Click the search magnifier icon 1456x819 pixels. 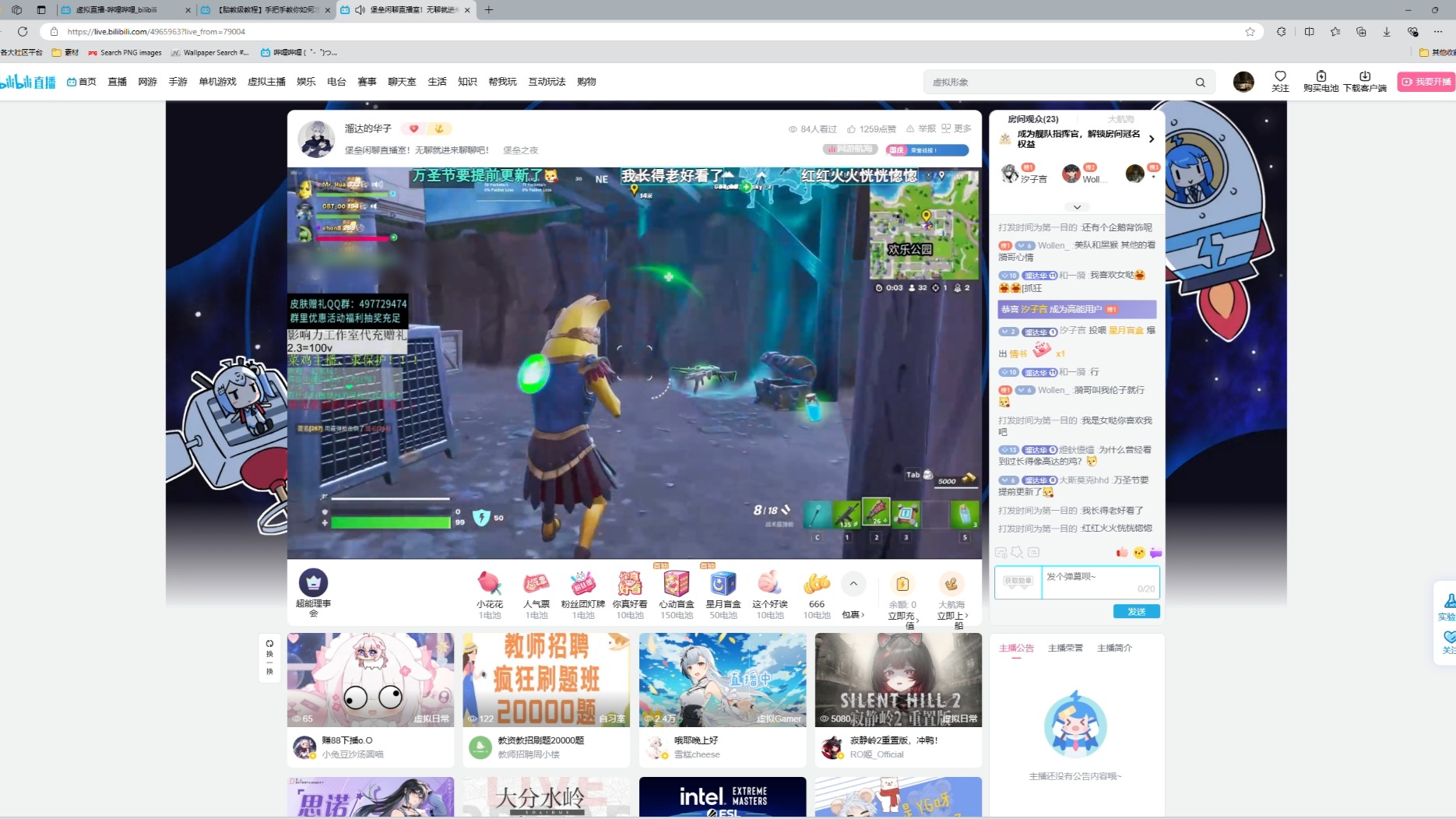click(x=1200, y=82)
